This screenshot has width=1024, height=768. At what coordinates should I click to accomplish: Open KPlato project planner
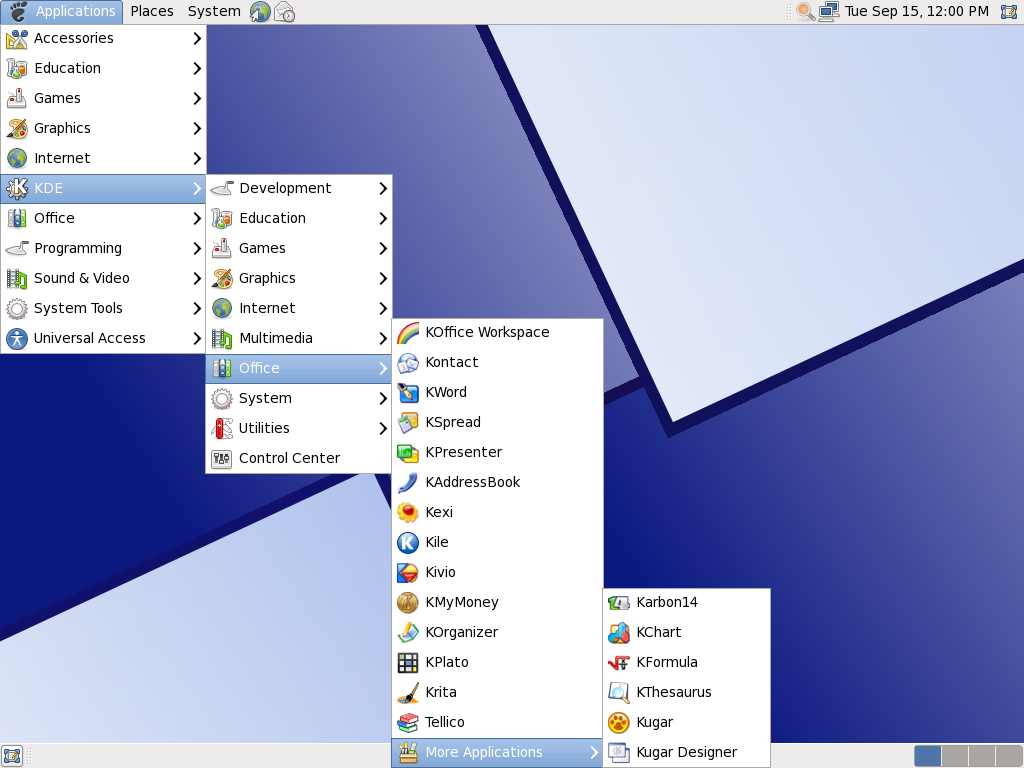pyautogui.click(x=497, y=663)
